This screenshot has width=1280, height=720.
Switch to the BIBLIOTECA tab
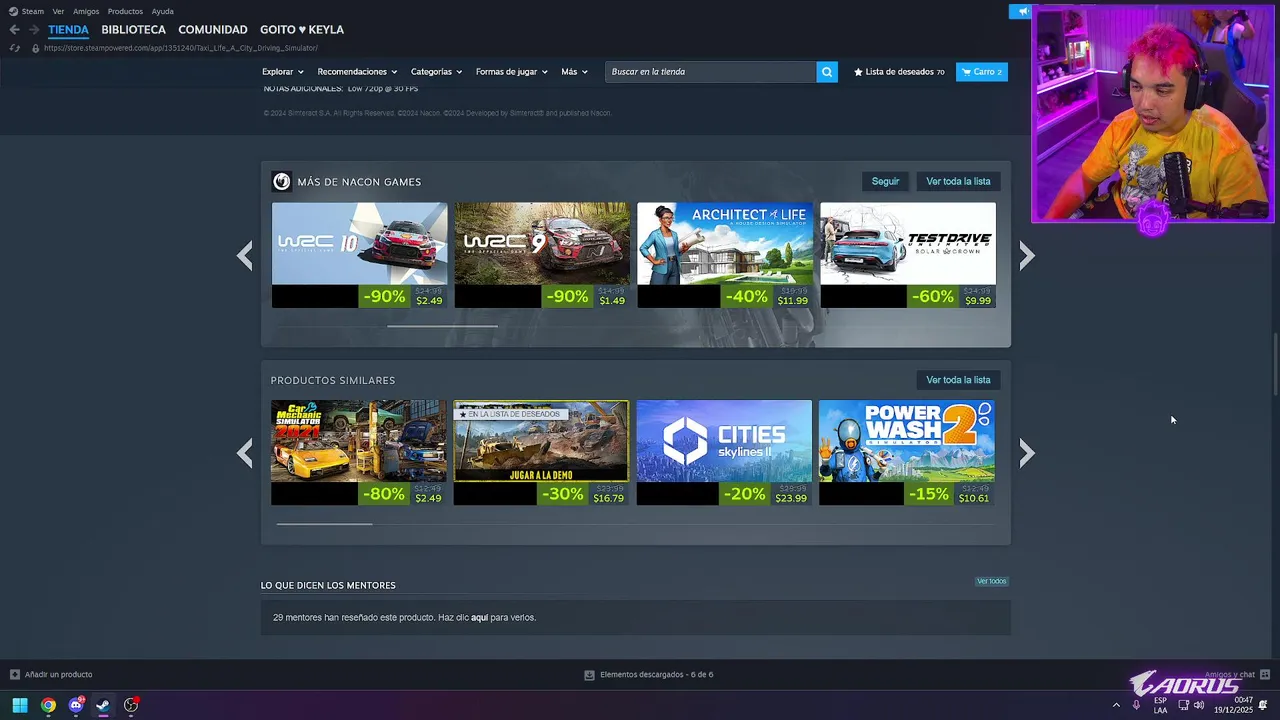click(133, 30)
